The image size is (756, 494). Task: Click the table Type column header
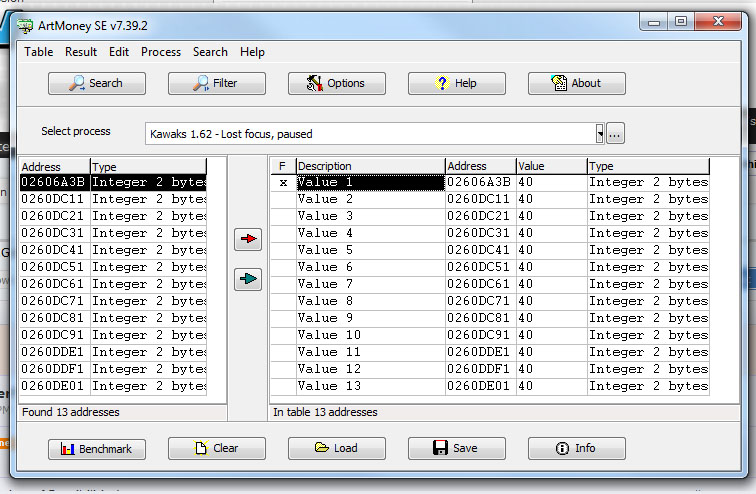[x=648, y=166]
